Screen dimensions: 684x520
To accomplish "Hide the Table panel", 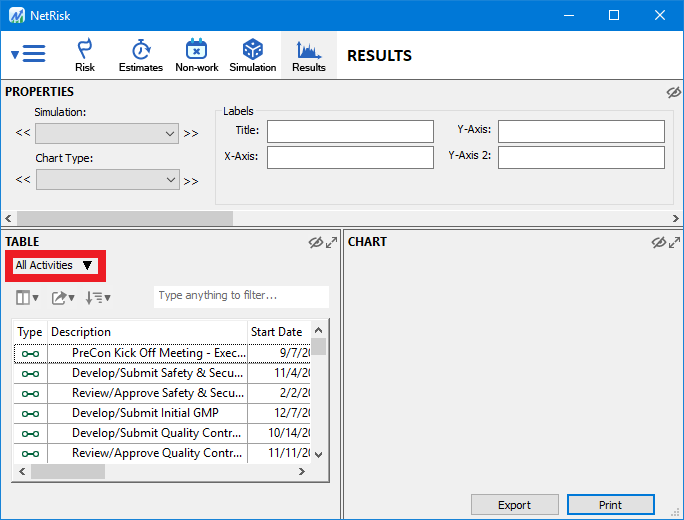I will (316, 242).
